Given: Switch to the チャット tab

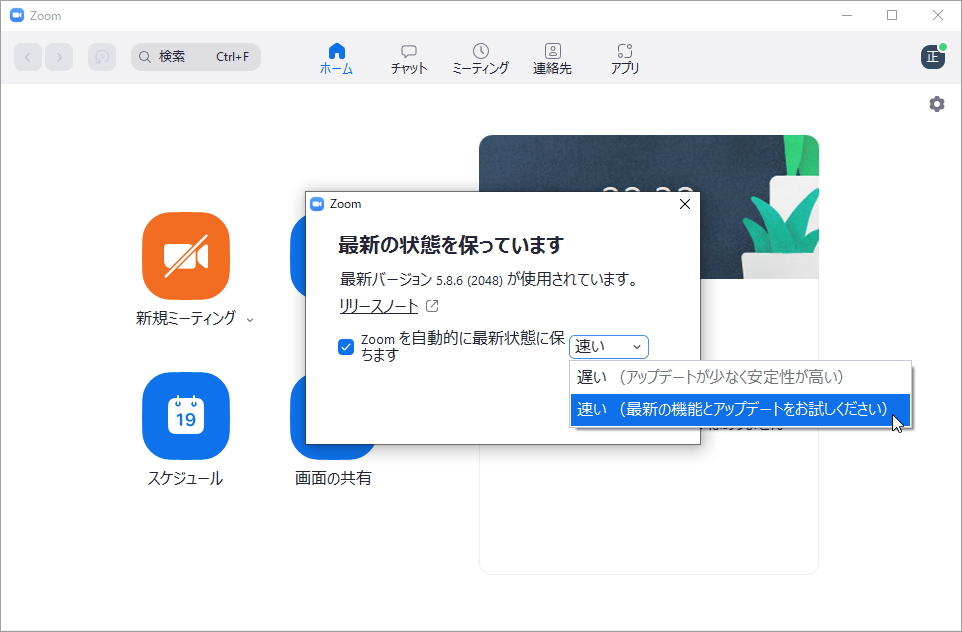Looking at the screenshot, I should 409,59.
